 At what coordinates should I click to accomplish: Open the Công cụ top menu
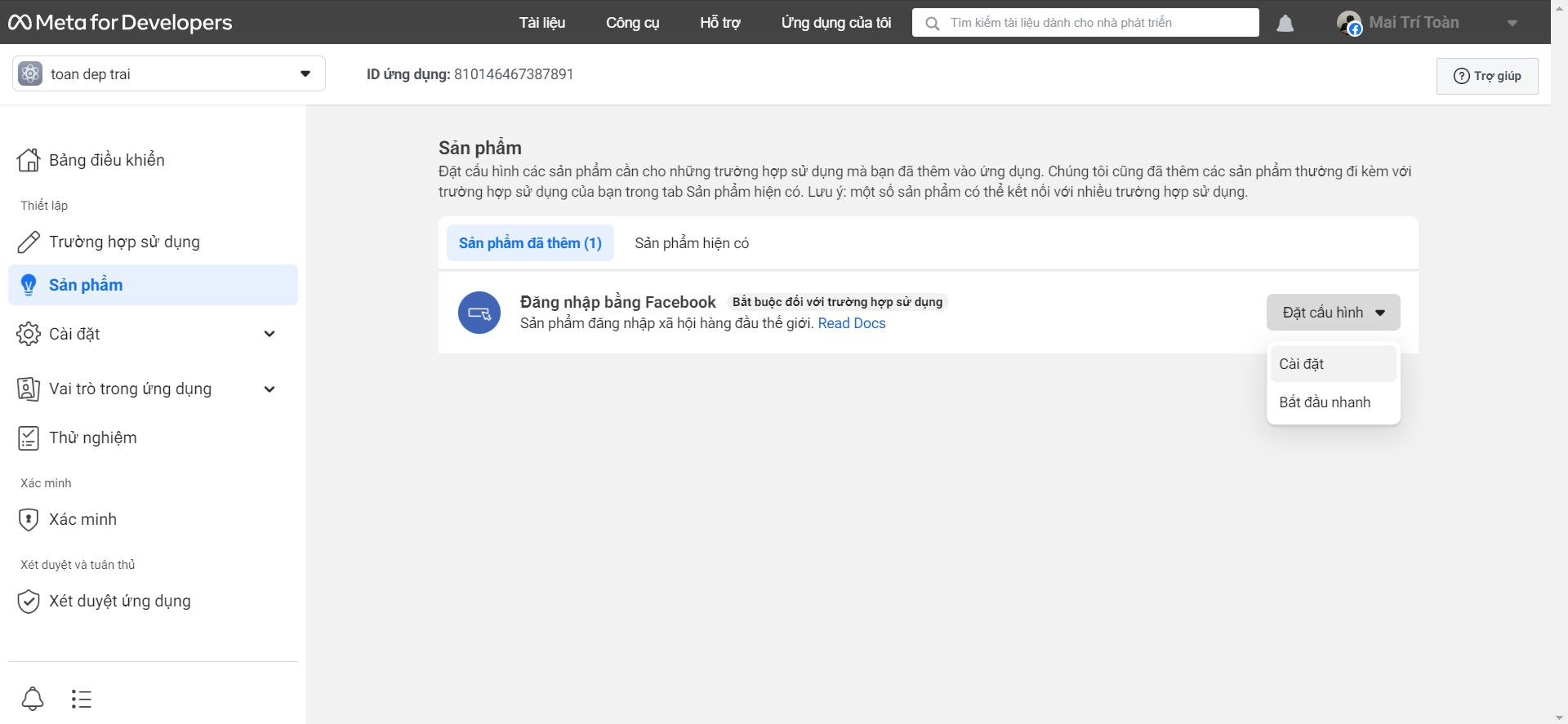coord(633,23)
